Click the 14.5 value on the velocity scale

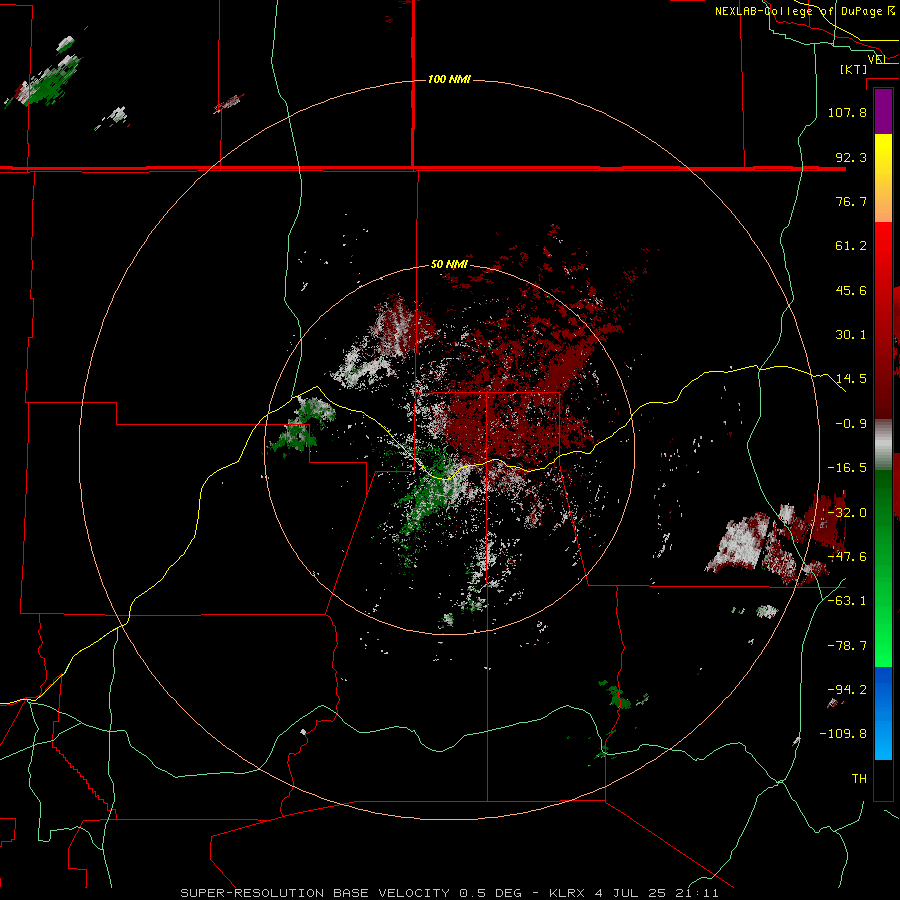point(851,379)
